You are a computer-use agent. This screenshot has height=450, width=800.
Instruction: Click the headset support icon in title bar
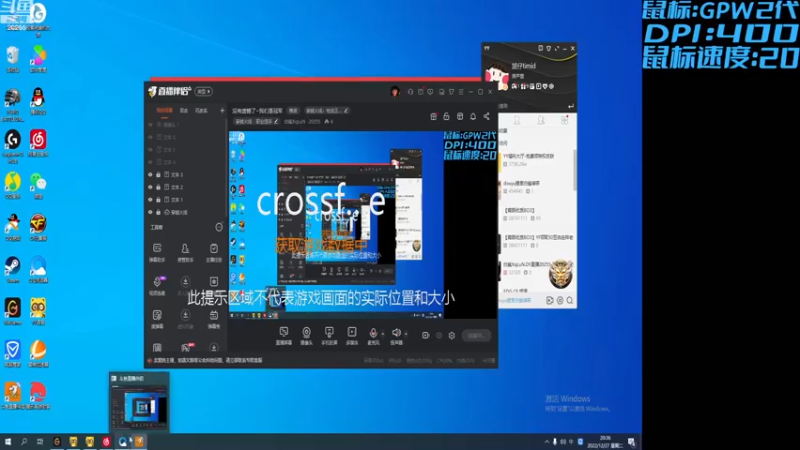(x=410, y=92)
